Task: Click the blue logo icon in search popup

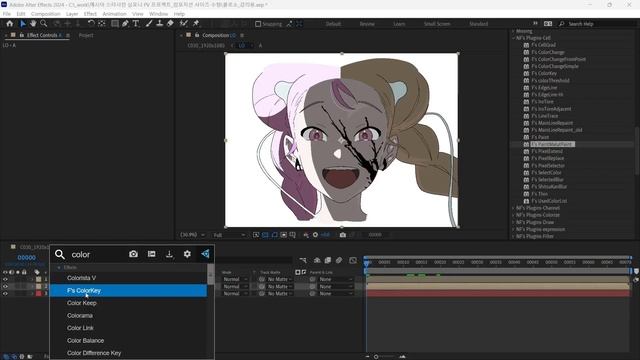Action: coord(205,254)
